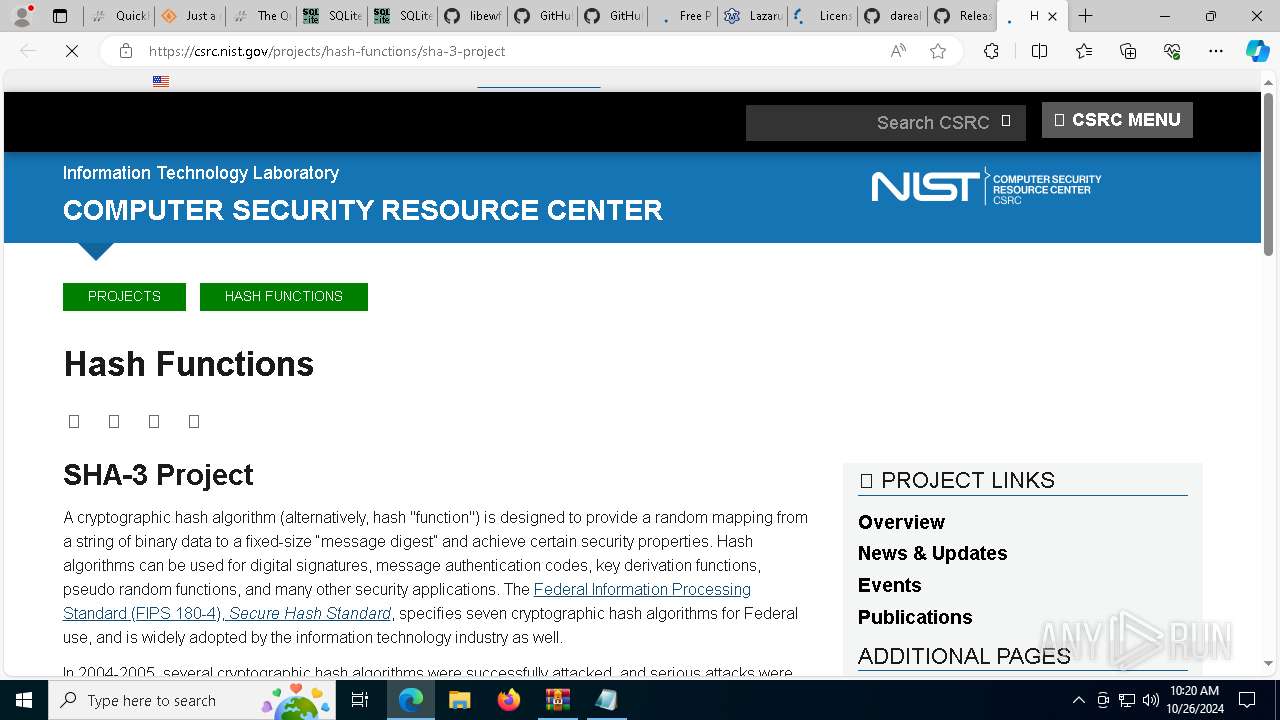The image size is (1280, 720).
Task: Switch to the Releas tab
Action: [x=964, y=16]
